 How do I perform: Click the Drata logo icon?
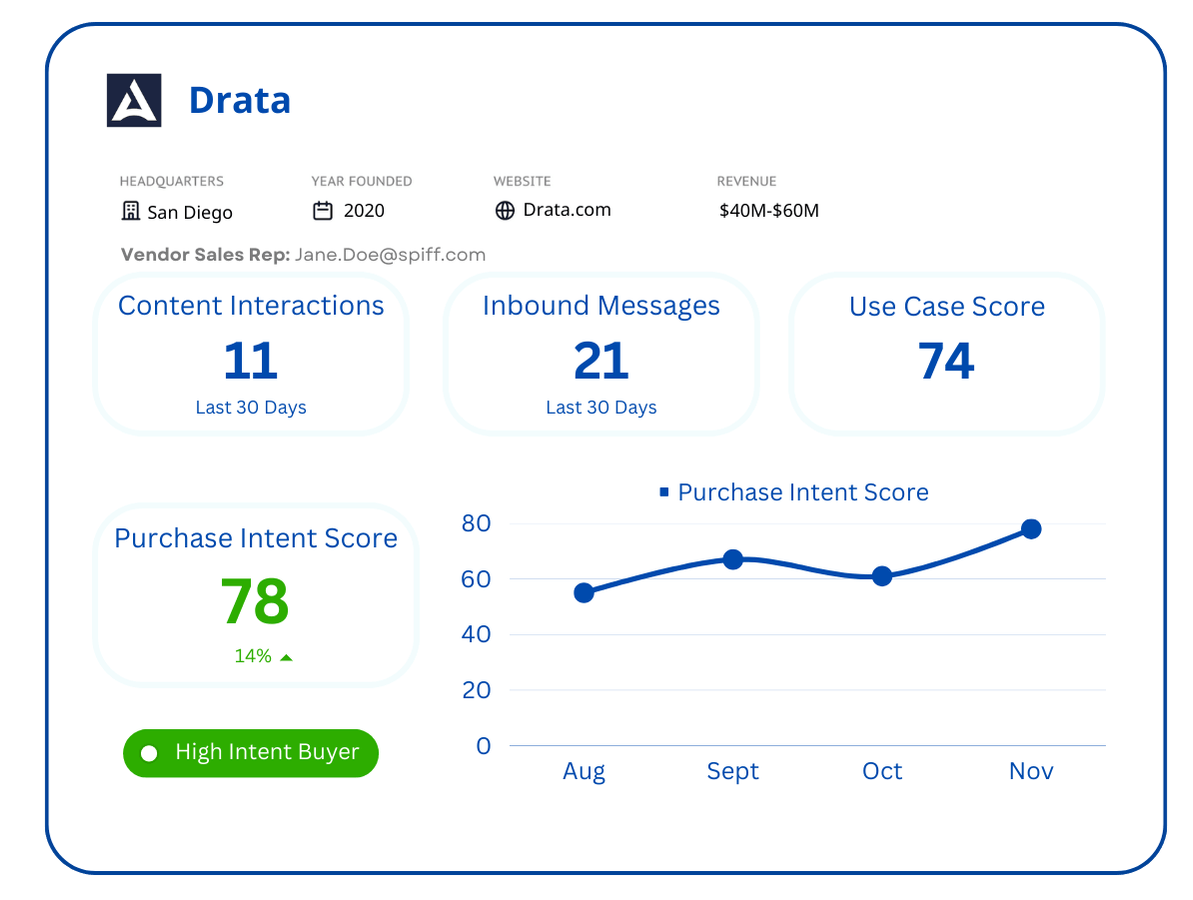(134, 100)
